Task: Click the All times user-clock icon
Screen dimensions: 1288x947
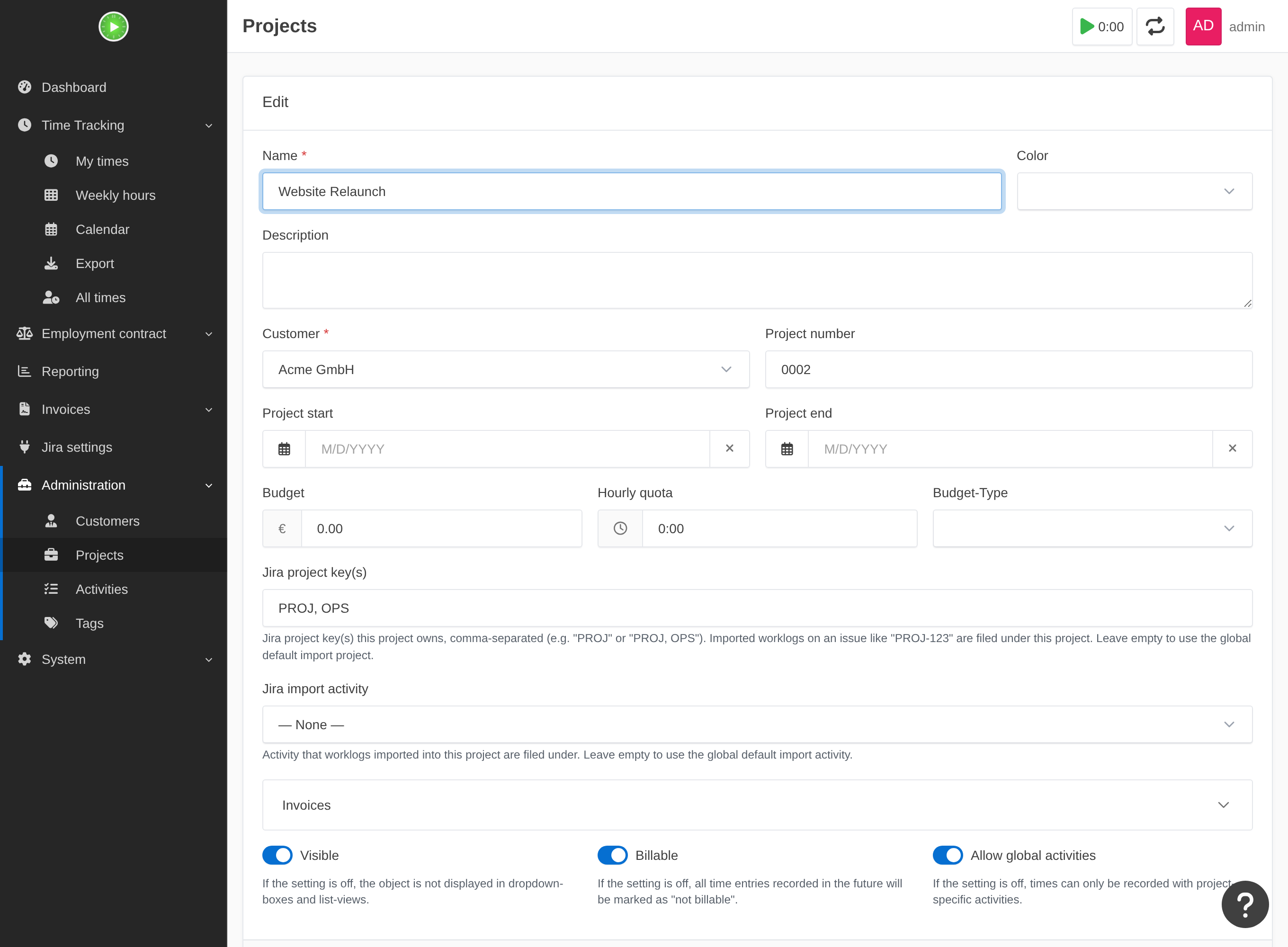Action: [51, 297]
